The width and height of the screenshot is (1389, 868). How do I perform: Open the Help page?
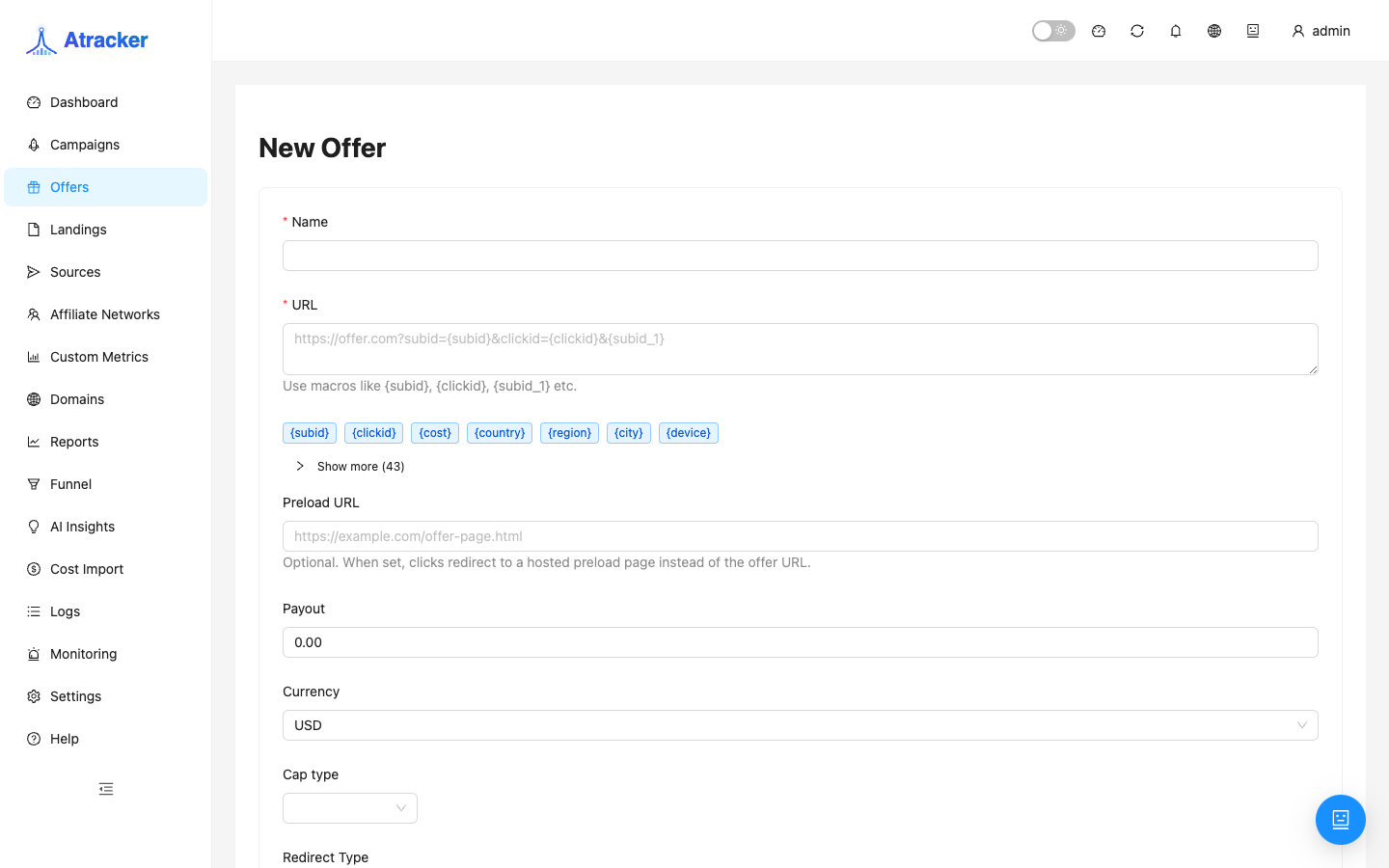pyautogui.click(x=106, y=739)
